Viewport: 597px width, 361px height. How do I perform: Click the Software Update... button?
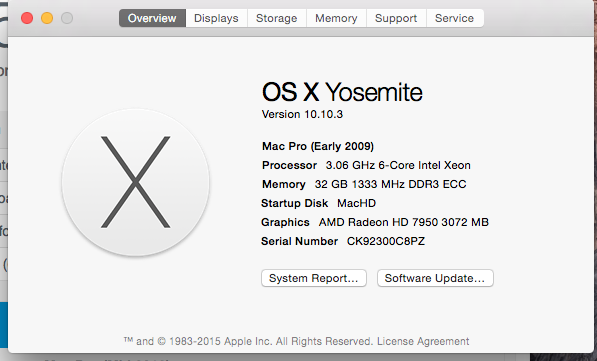pos(435,278)
